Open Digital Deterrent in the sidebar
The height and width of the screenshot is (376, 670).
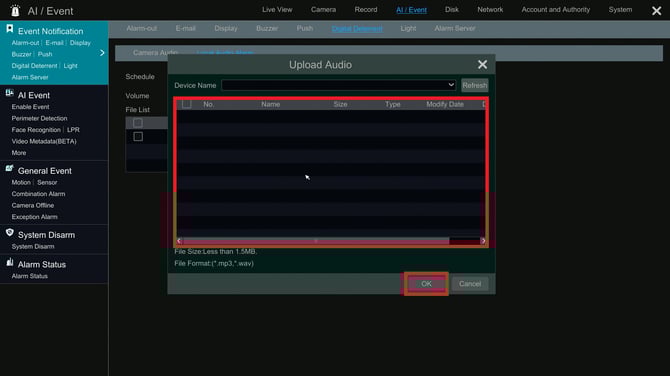click(34, 66)
